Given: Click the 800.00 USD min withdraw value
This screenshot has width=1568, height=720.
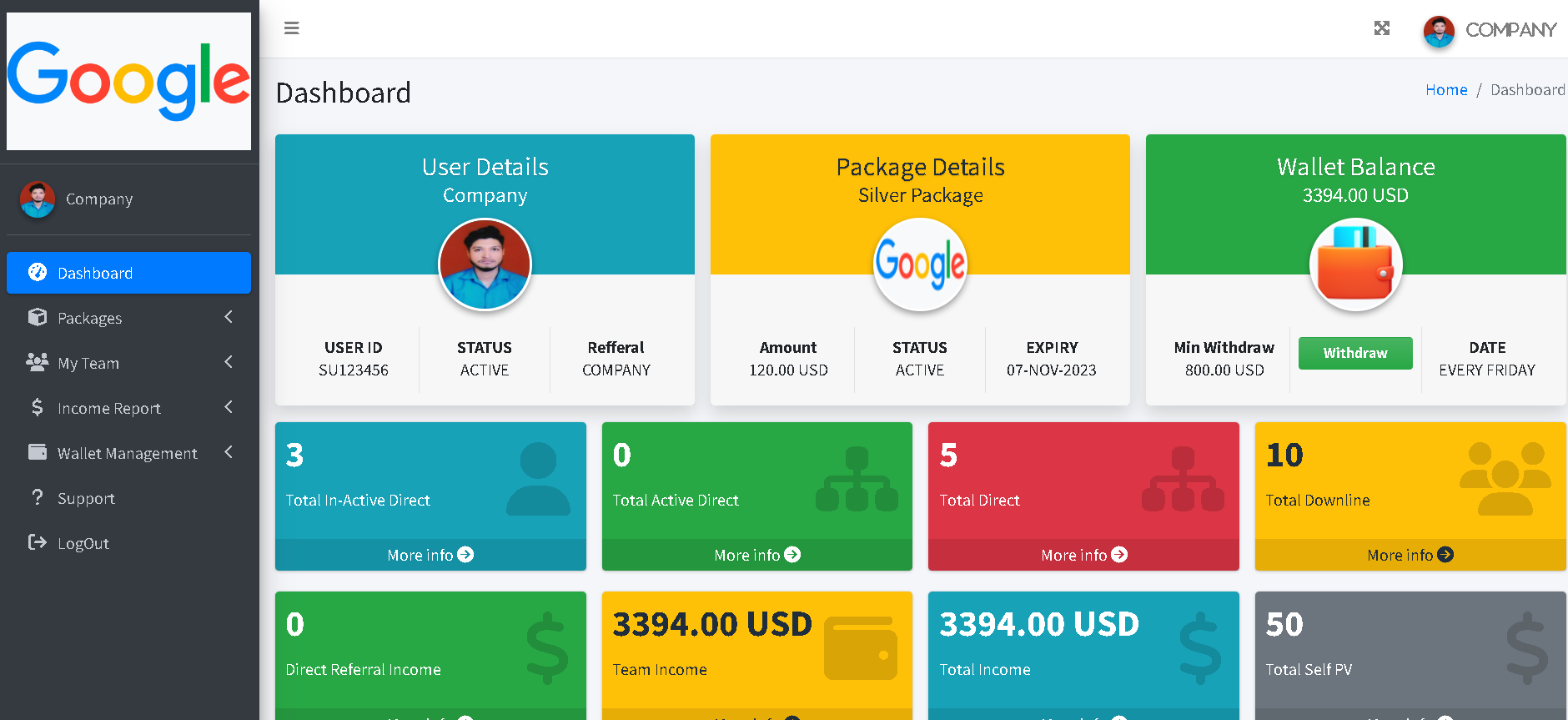Looking at the screenshot, I should 1224,370.
